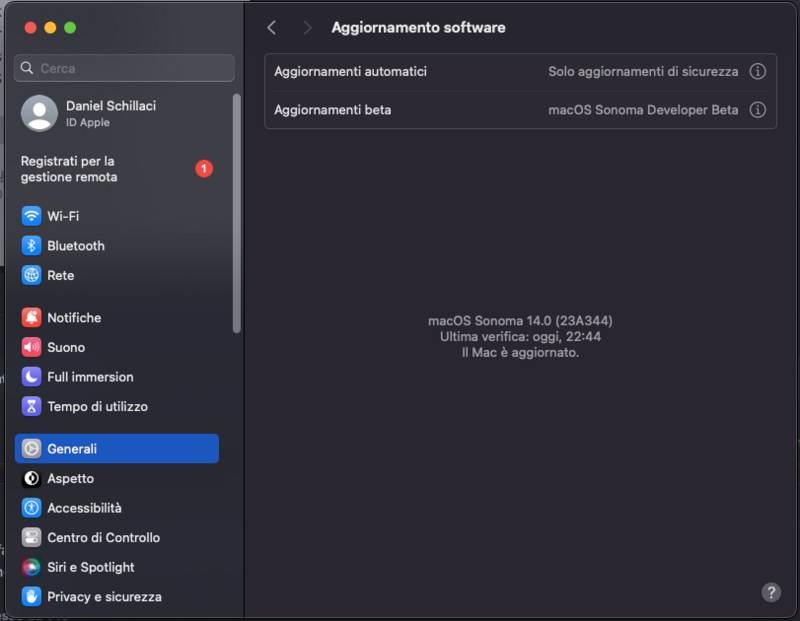Screen dimensions: 800x621
Task: Open Full immersion settings
Action: 83,377
